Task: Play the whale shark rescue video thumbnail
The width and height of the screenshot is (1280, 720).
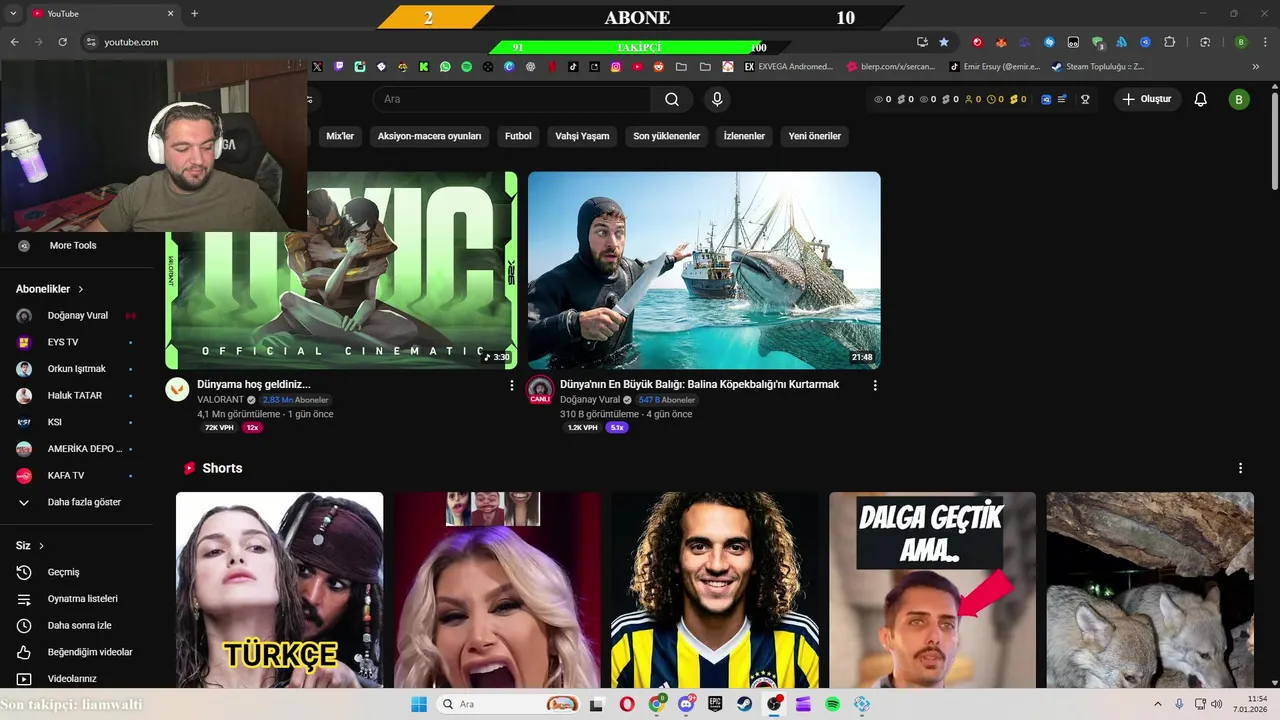Action: [x=704, y=270]
